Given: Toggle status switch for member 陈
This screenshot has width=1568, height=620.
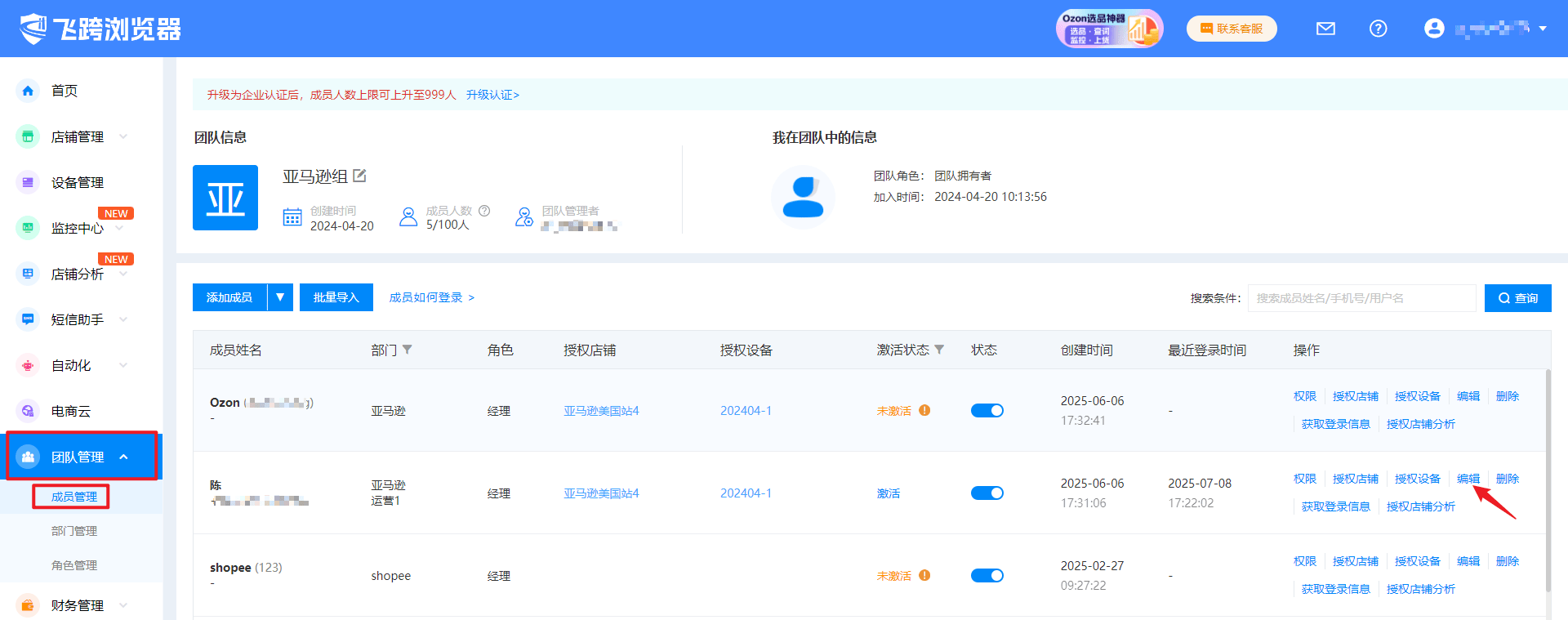Looking at the screenshot, I should click(x=987, y=493).
